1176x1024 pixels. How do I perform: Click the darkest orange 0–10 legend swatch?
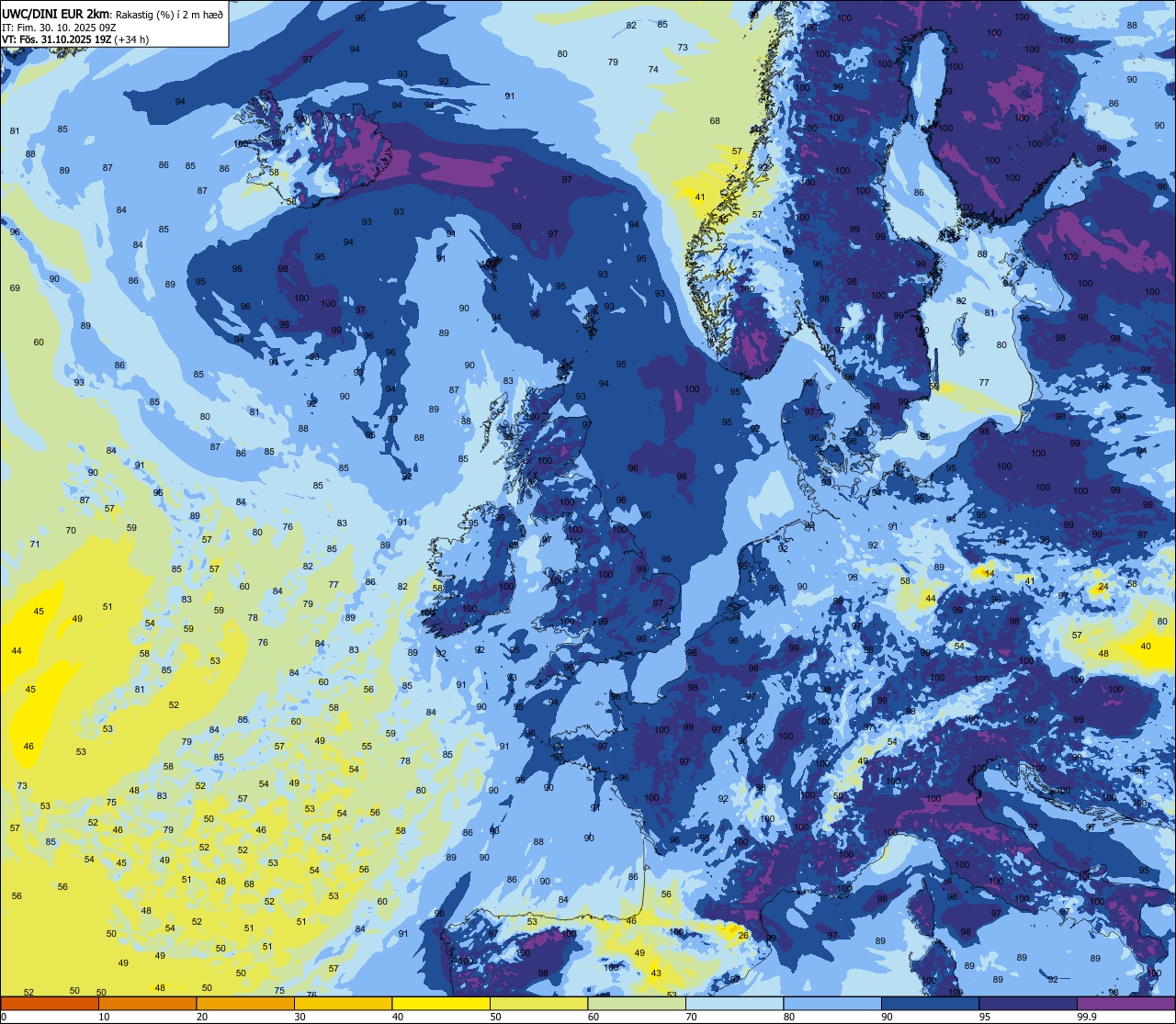click(50, 1003)
